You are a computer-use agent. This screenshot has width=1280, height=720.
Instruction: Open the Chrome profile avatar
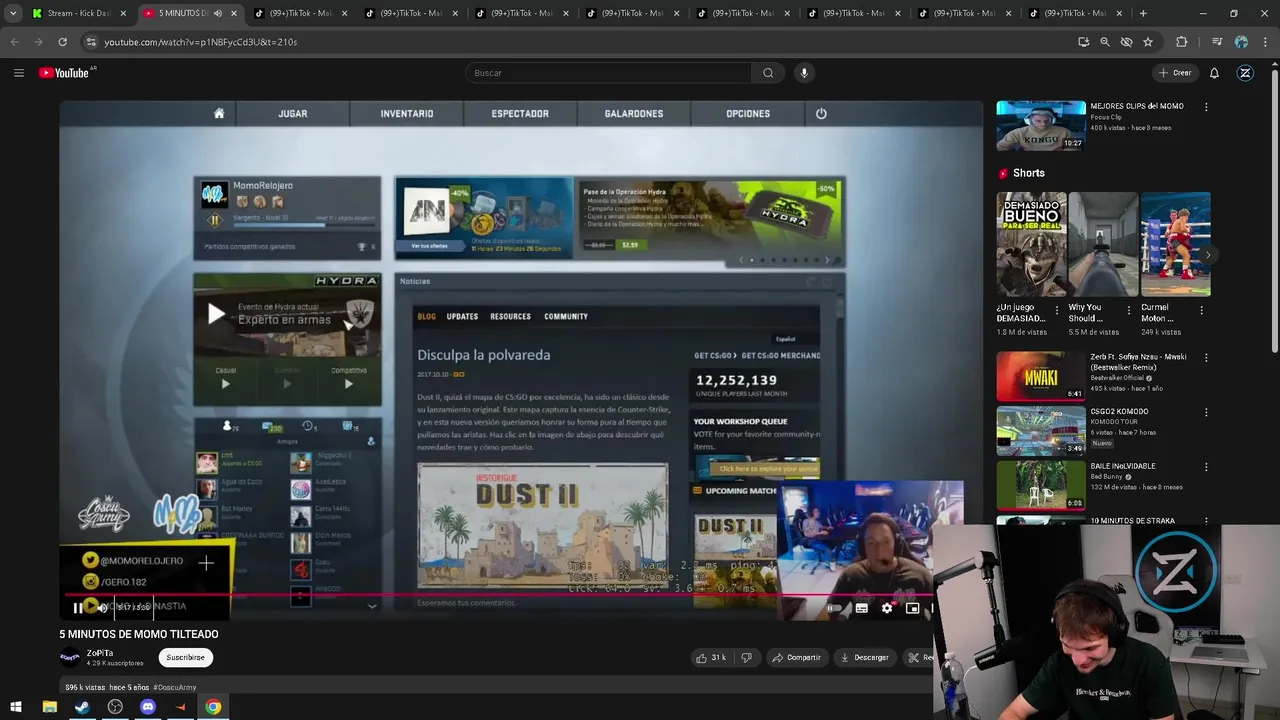(1241, 42)
